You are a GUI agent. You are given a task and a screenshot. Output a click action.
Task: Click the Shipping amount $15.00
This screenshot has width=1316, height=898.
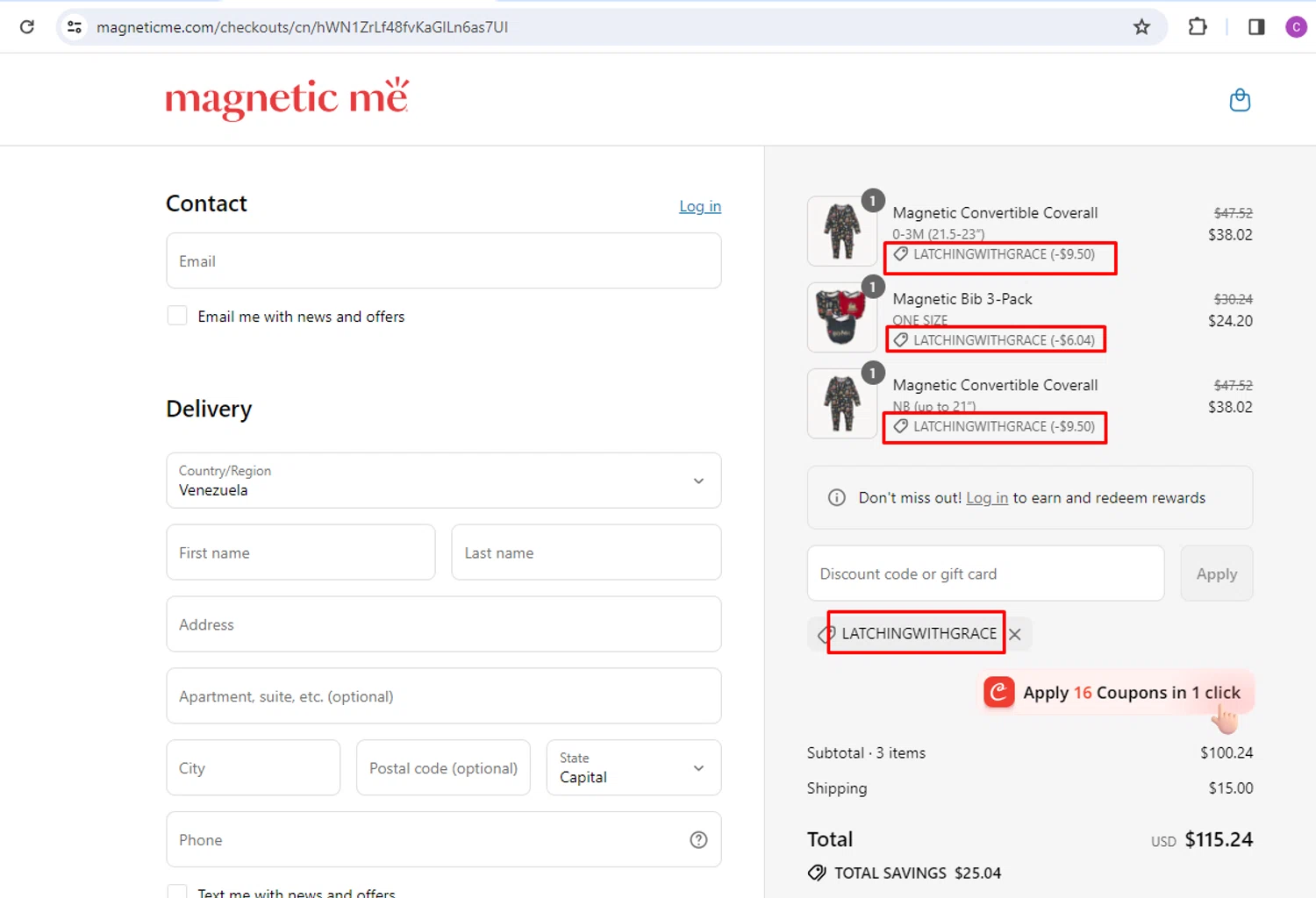coord(1231,788)
